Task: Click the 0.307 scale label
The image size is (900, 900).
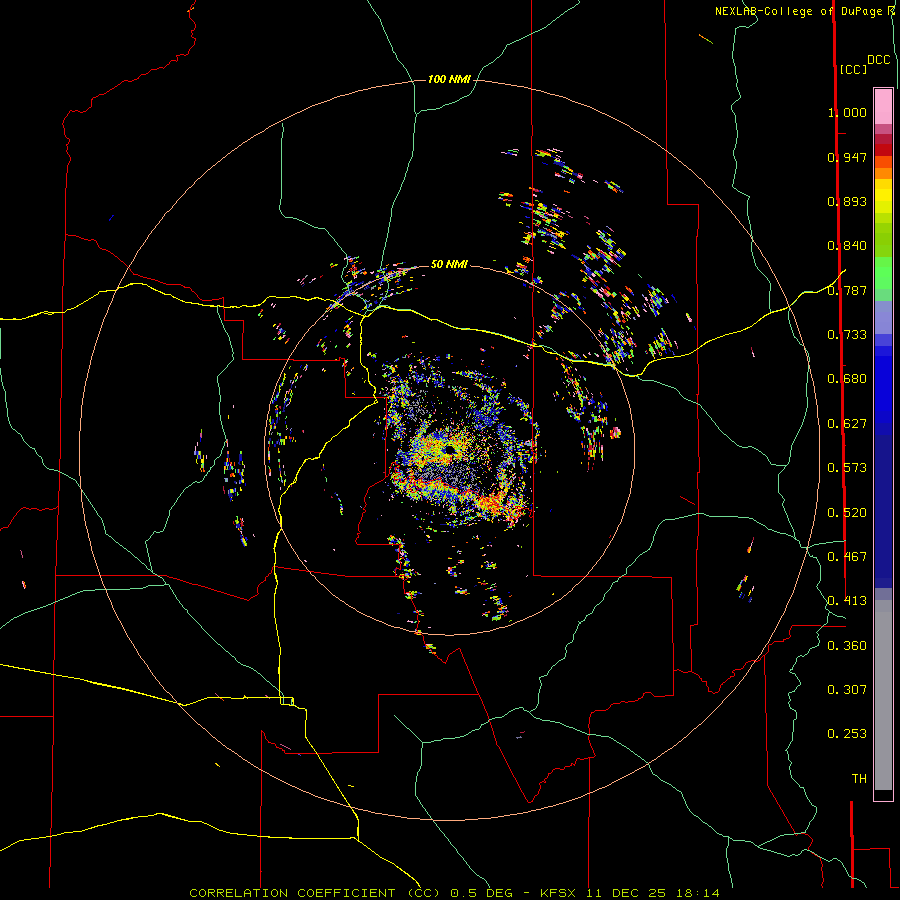Action: tap(847, 690)
